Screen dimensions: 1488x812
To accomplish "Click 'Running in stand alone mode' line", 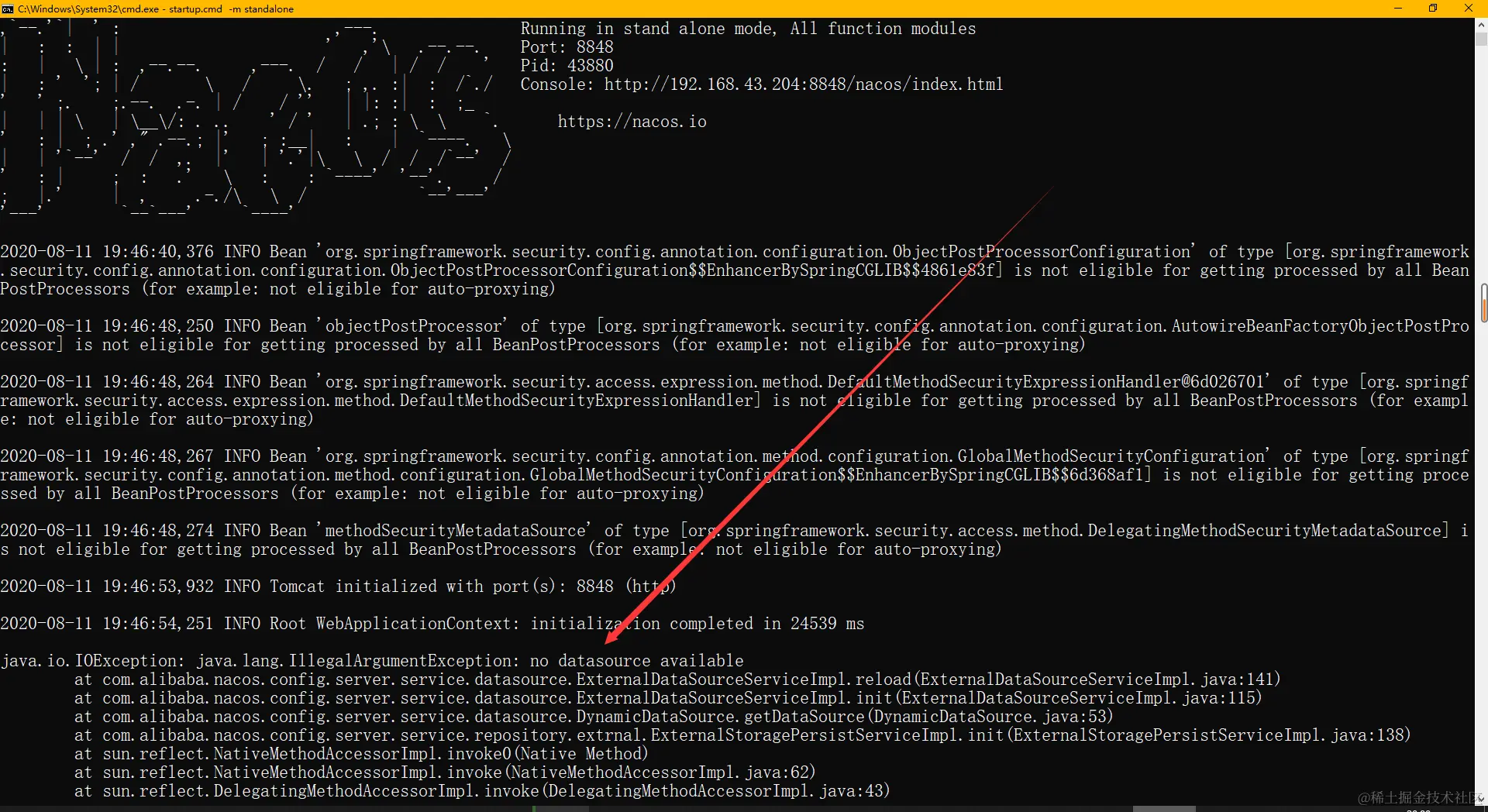I will coord(748,29).
